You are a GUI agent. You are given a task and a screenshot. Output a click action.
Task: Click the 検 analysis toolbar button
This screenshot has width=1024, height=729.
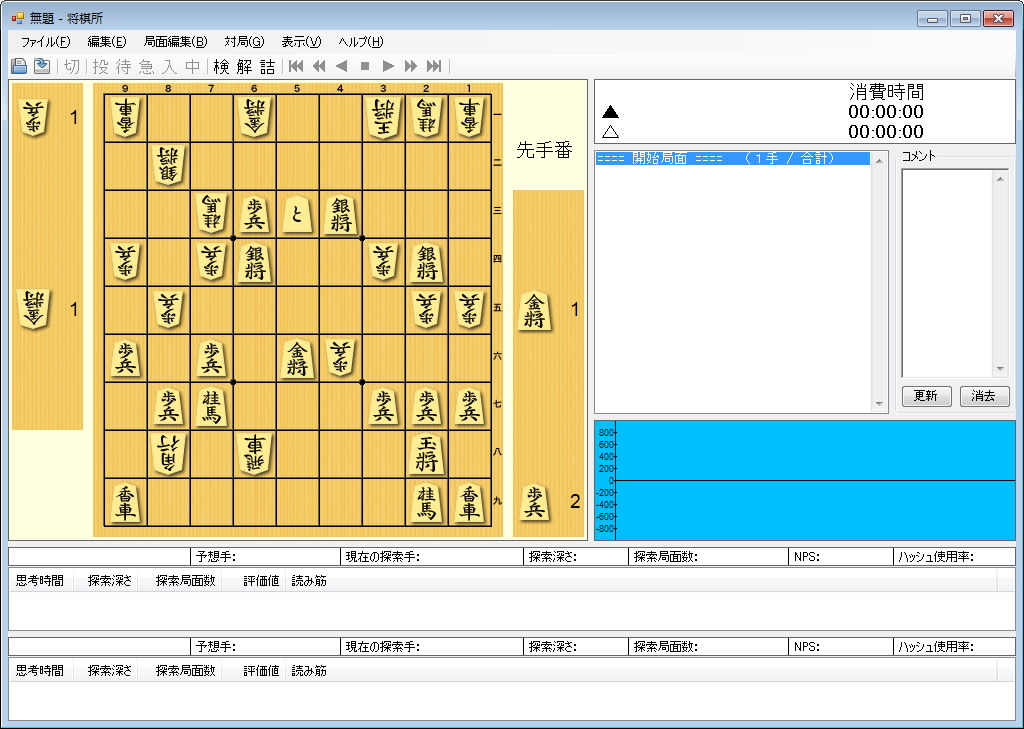click(x=221, y=66)
